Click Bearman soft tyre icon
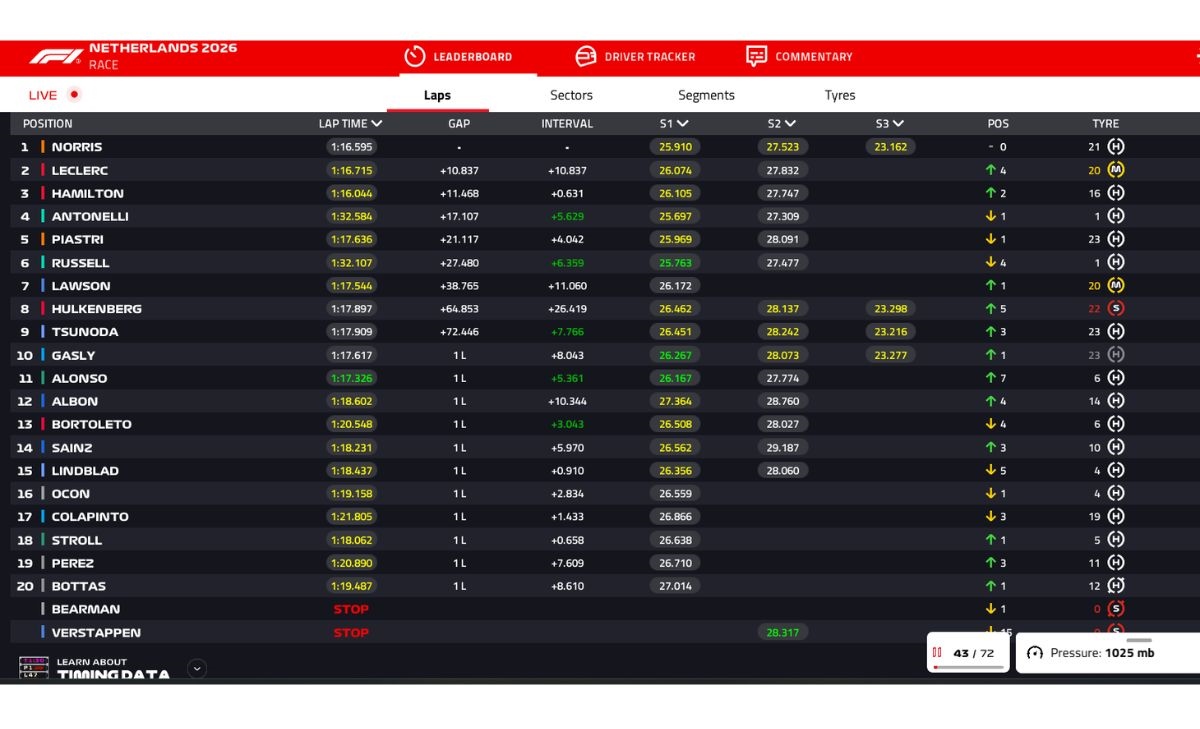 coord(1116,609)
